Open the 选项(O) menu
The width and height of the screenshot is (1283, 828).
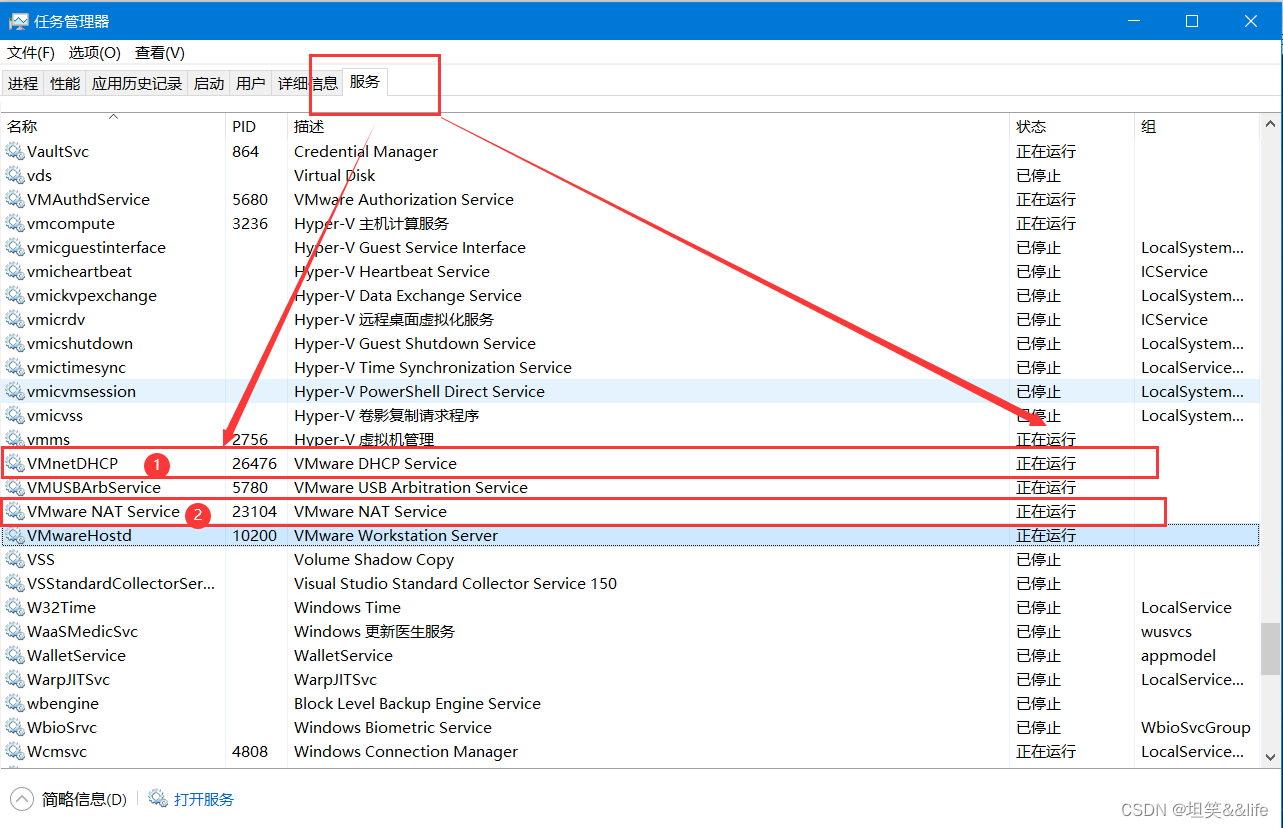coord(95,52)
